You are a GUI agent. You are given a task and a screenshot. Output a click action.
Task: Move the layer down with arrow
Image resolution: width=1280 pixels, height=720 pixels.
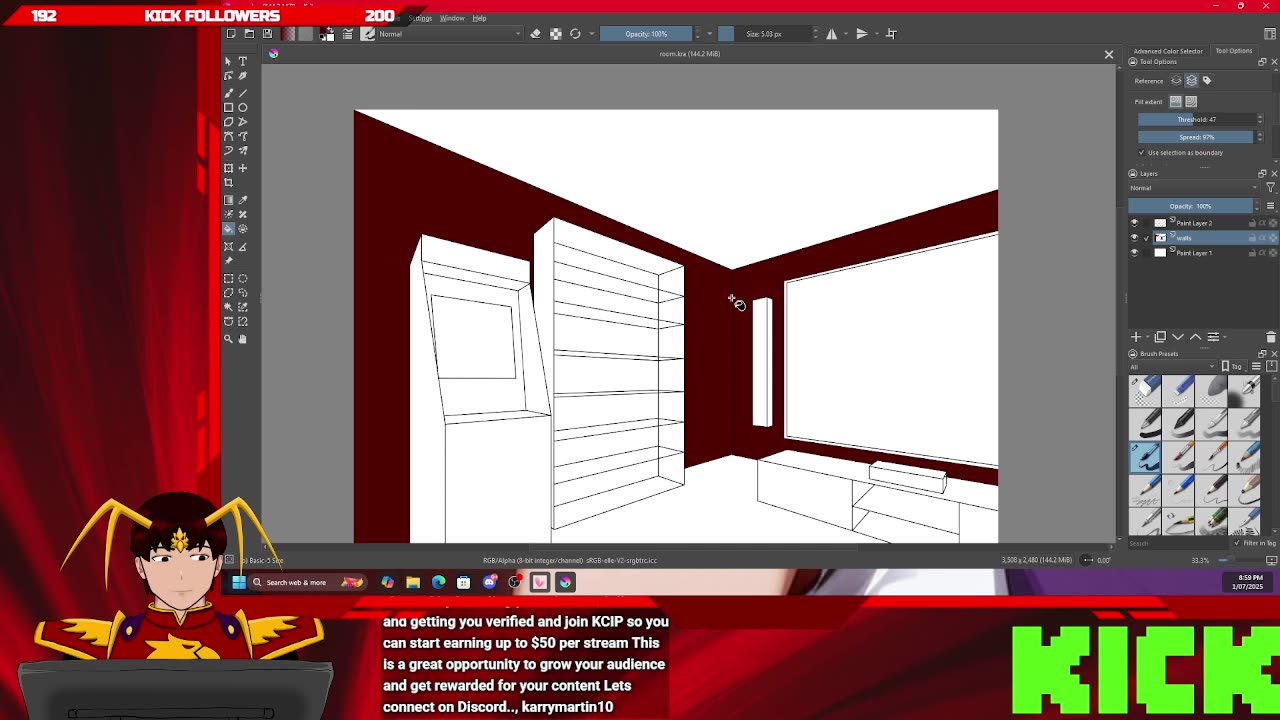pyautogui.click(x=1178, y=337)
